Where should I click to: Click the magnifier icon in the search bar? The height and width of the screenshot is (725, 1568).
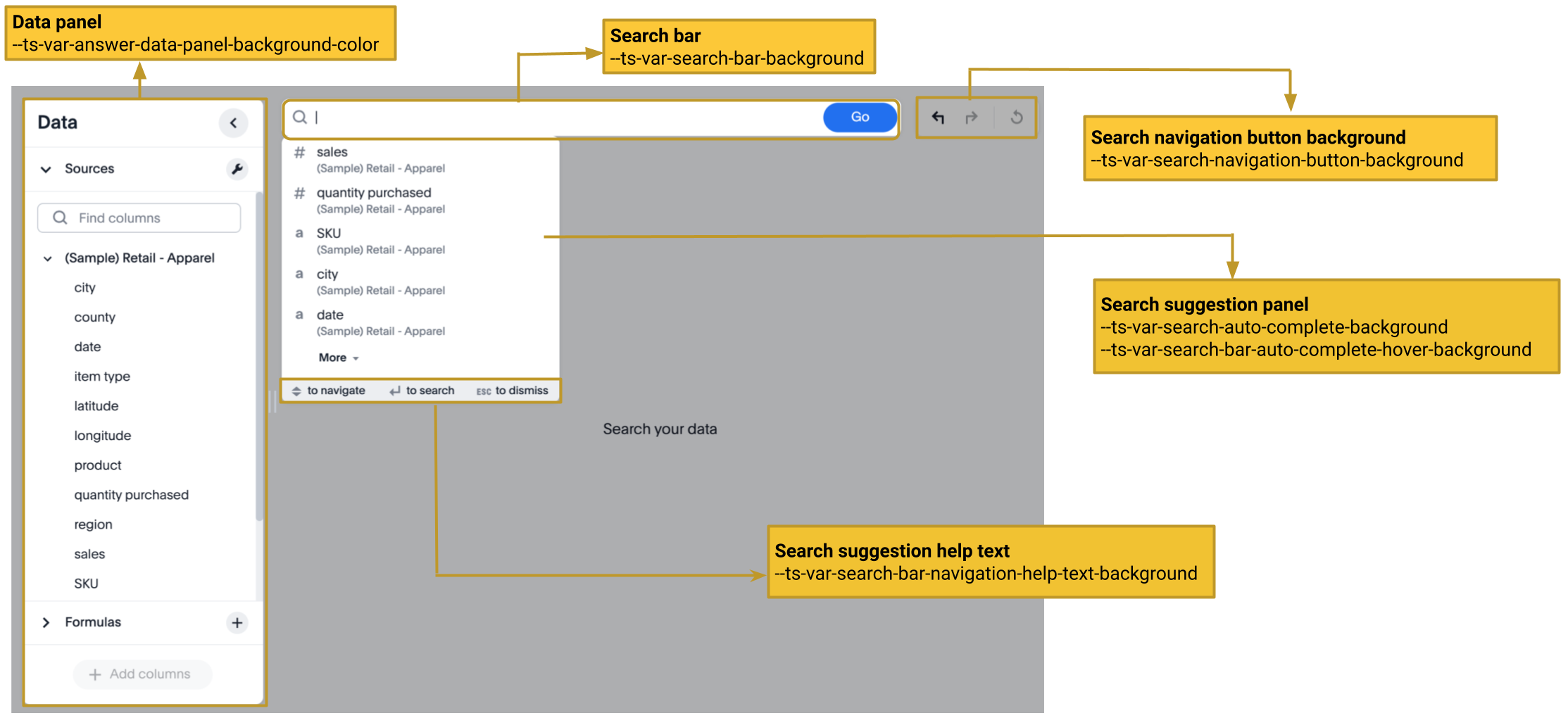pos(299,117)
